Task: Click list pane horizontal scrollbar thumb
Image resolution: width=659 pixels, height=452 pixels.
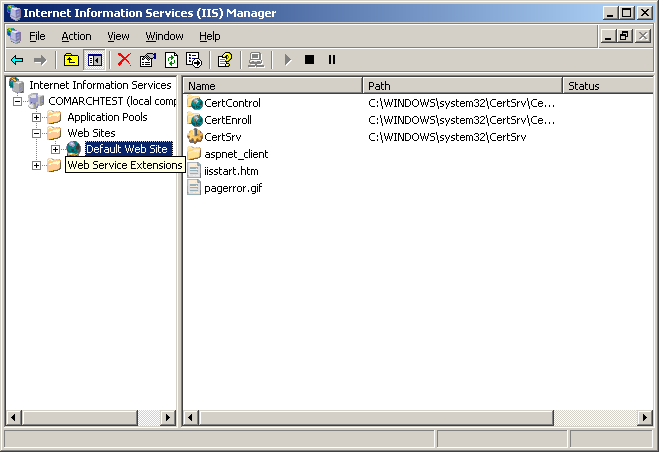Action: [x=376, y=418]
